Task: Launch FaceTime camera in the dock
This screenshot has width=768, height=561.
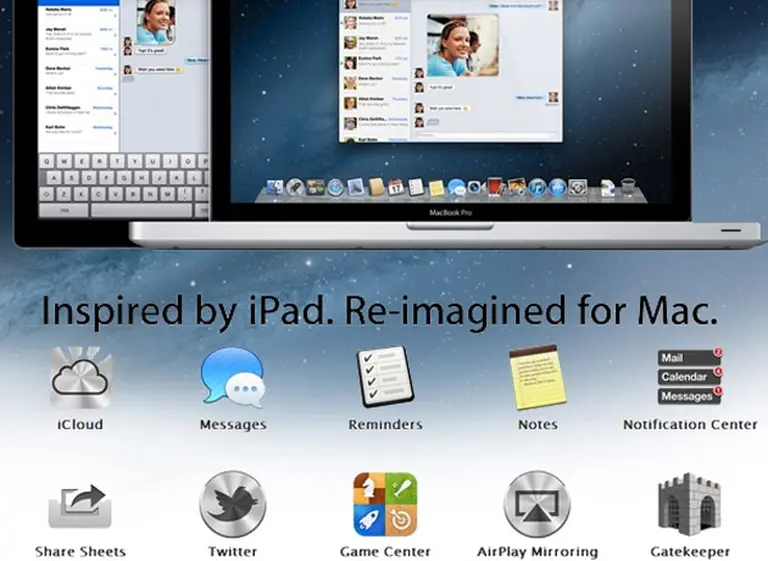Action: [476, 187]
